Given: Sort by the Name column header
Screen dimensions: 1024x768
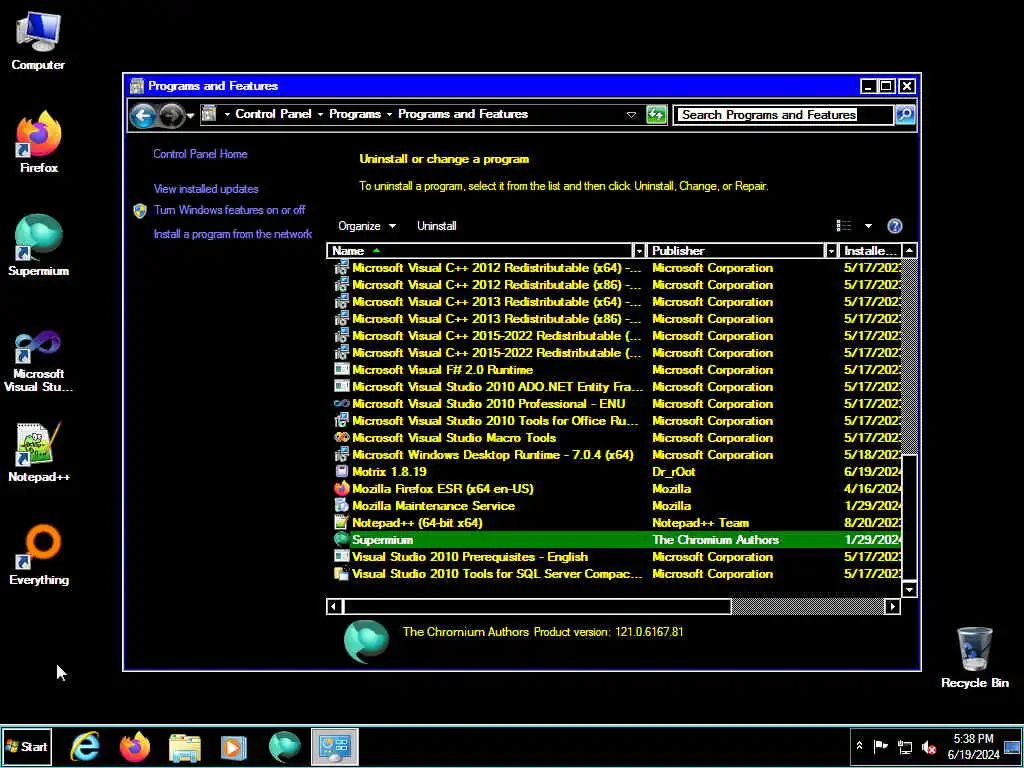Looking at the screenshot, I should pyautogui.click(x=479, y=251).
